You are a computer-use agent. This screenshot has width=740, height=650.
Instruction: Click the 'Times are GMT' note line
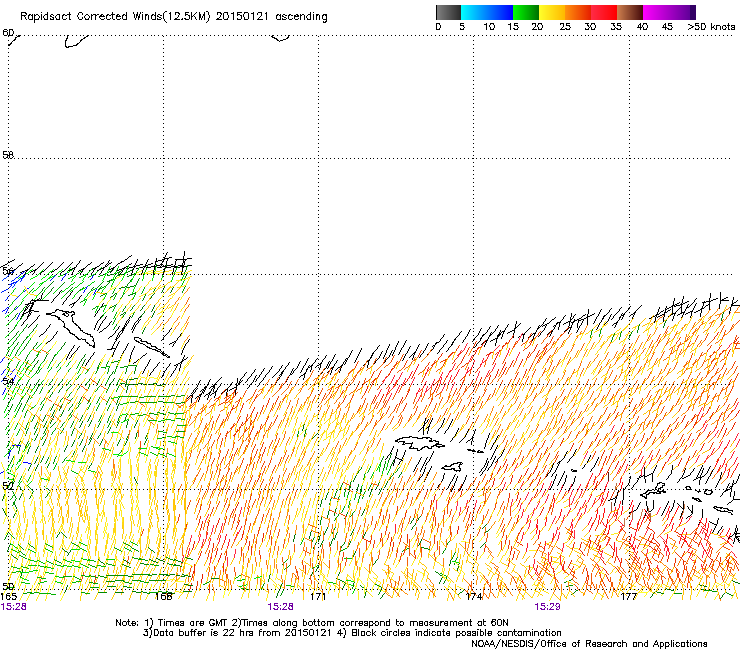click(x=311, y=623)
